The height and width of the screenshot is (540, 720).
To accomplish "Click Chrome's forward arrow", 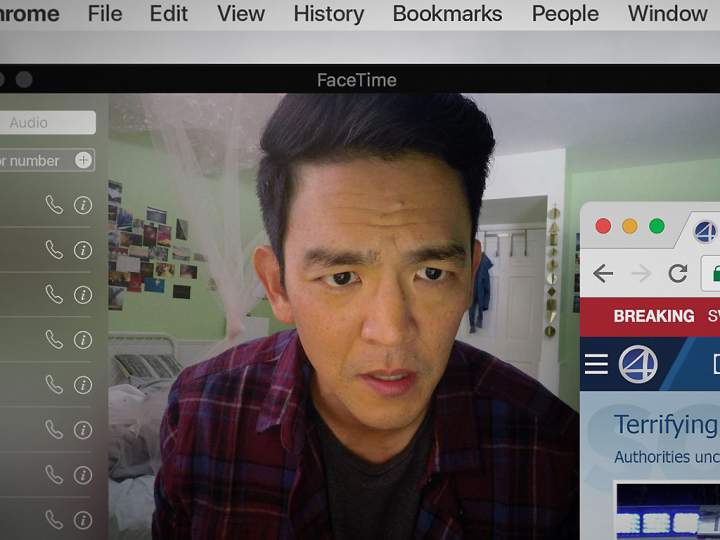I will click(641, 273).
